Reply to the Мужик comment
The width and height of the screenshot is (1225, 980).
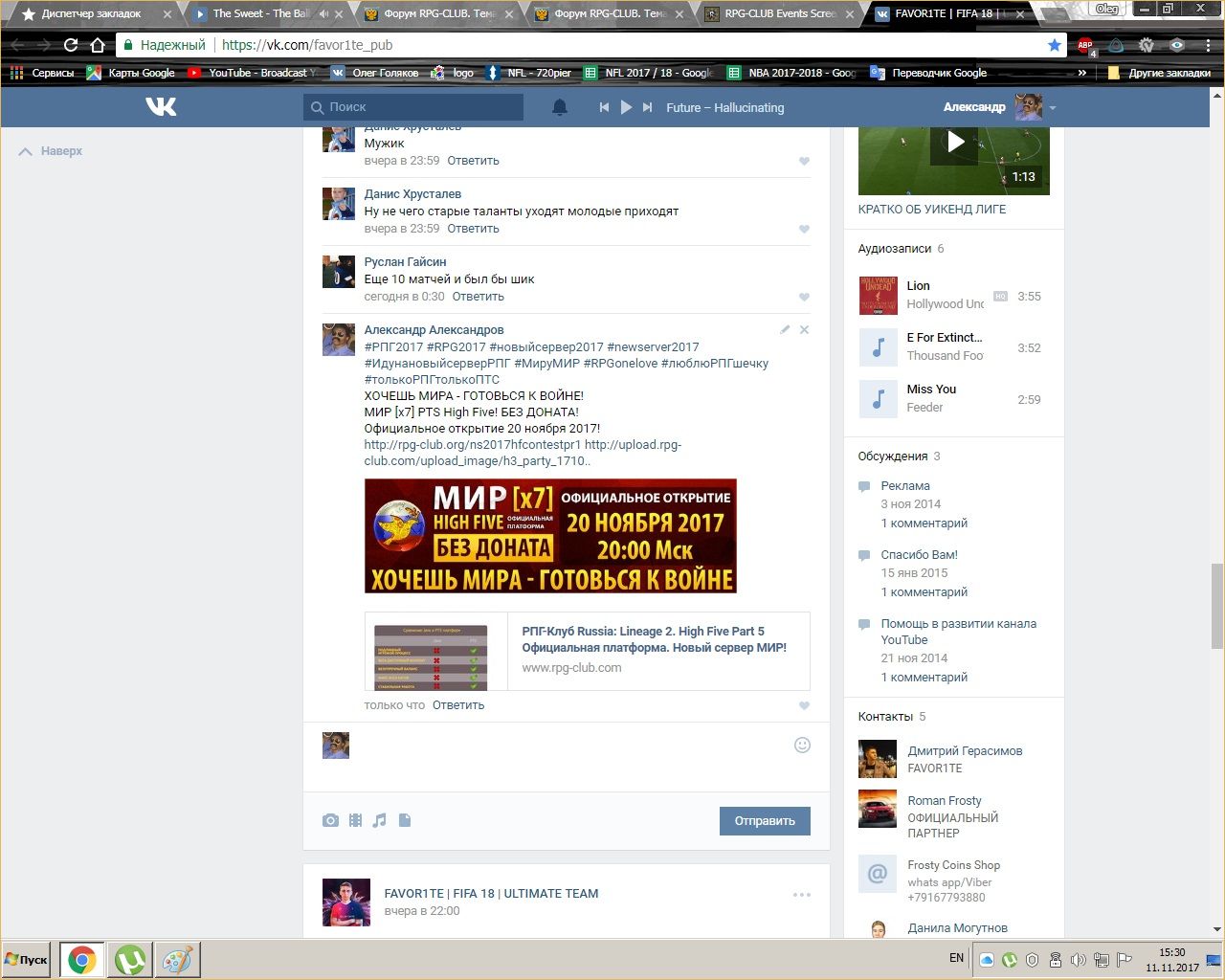pyautogui.click(x=473, y=161)
